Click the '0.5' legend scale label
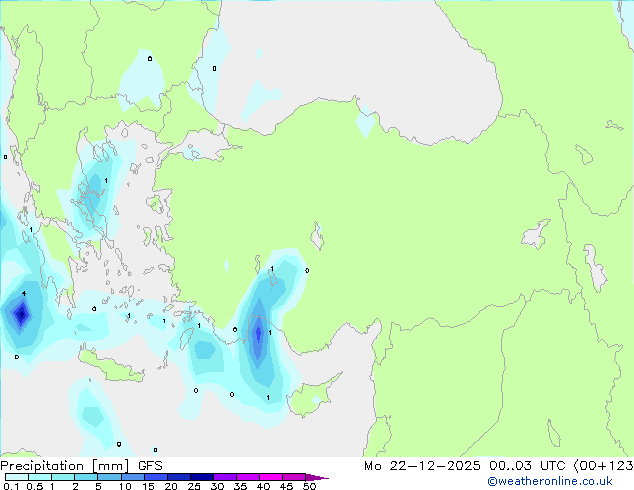Viewport: 634px width, 490px height. 35,486
